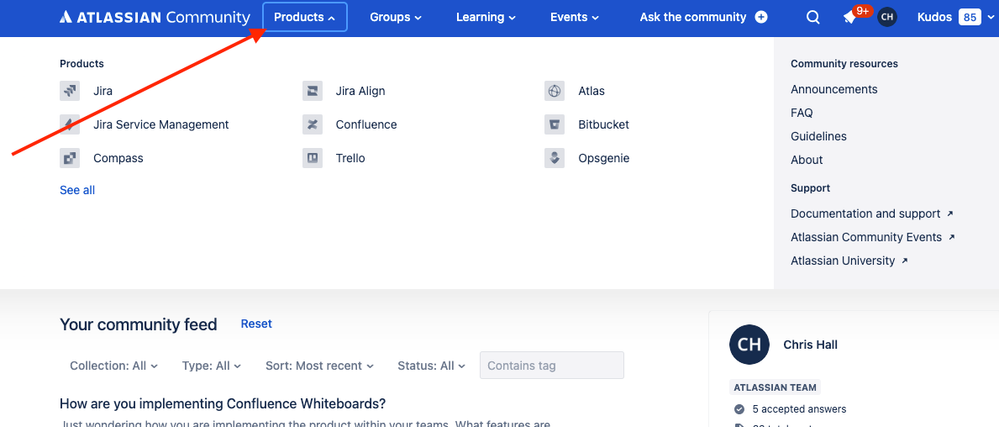The image size is (999, 427).
Task: Click Chris Hall's large CH avatar
Action: [749, 345]
